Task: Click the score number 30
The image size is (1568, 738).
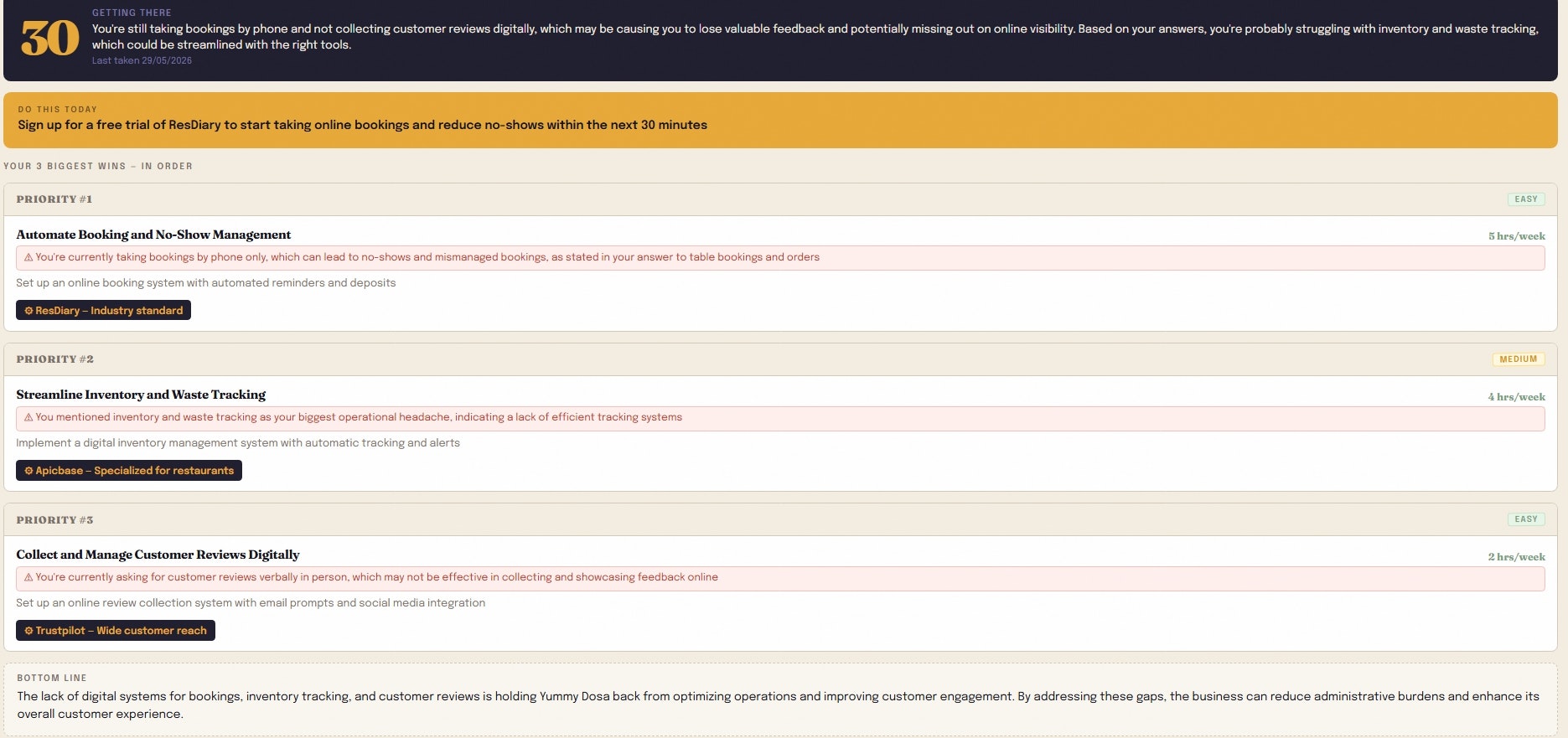Action: [x=50, y=38]
